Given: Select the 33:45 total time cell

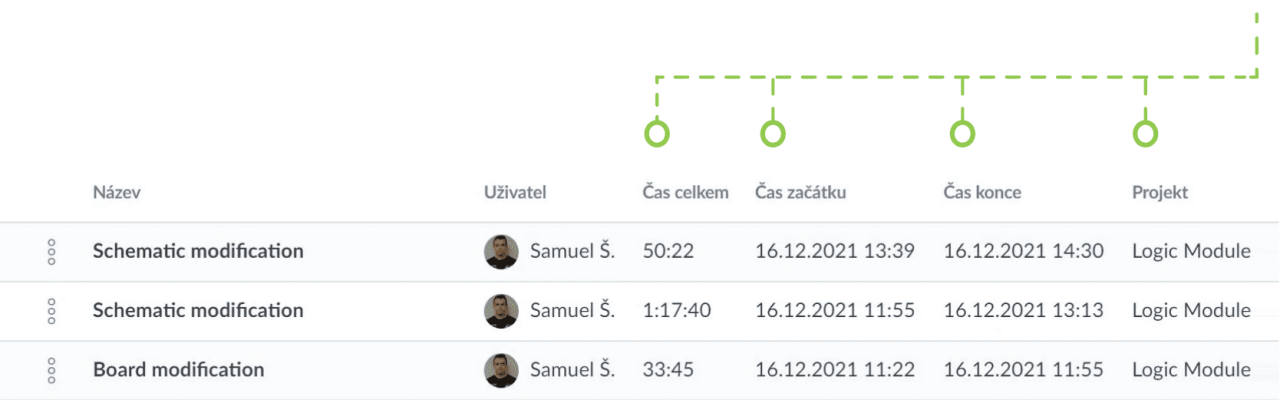Looking at the screenshot, I should click(668, 370).
